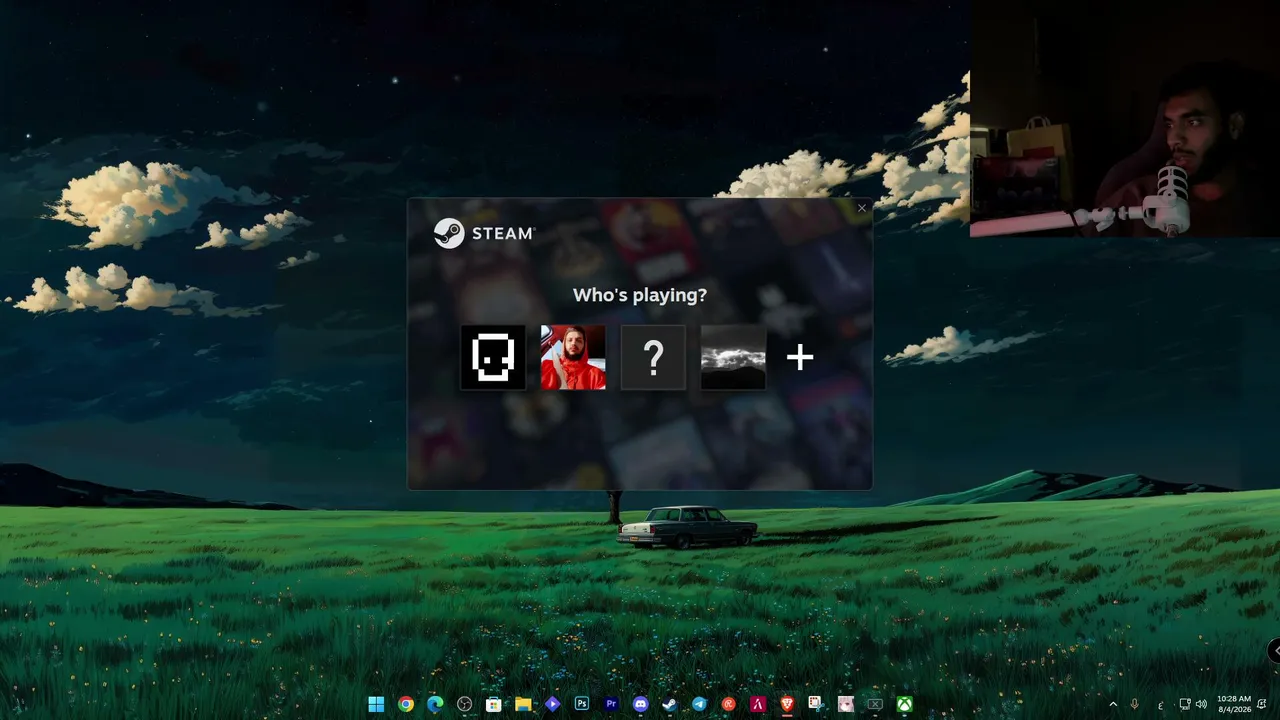Open the volume control in system tray
This screenshot has height=720, width=1280.
click(1201, 704)
